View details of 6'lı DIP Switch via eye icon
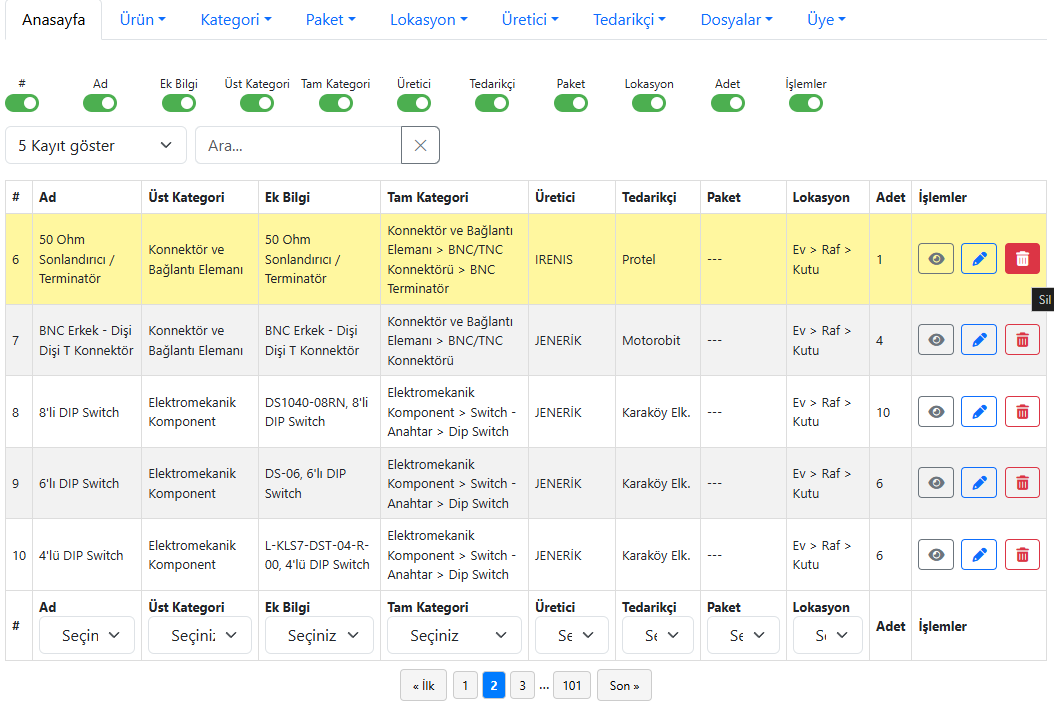The width and height of the screenshot is (1054, 714). (935, 483)
